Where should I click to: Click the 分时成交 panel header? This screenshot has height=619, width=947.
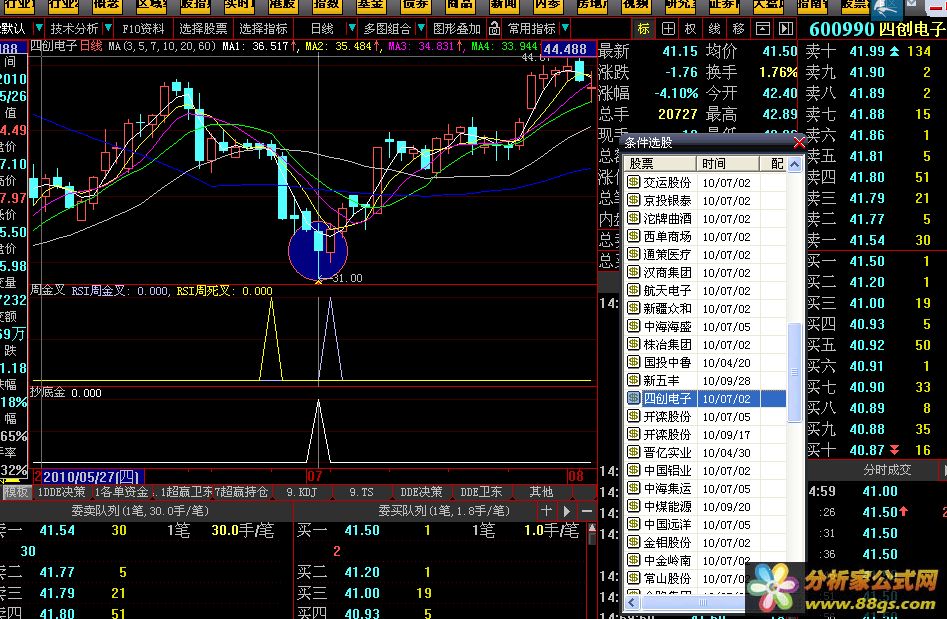point(887,470)
